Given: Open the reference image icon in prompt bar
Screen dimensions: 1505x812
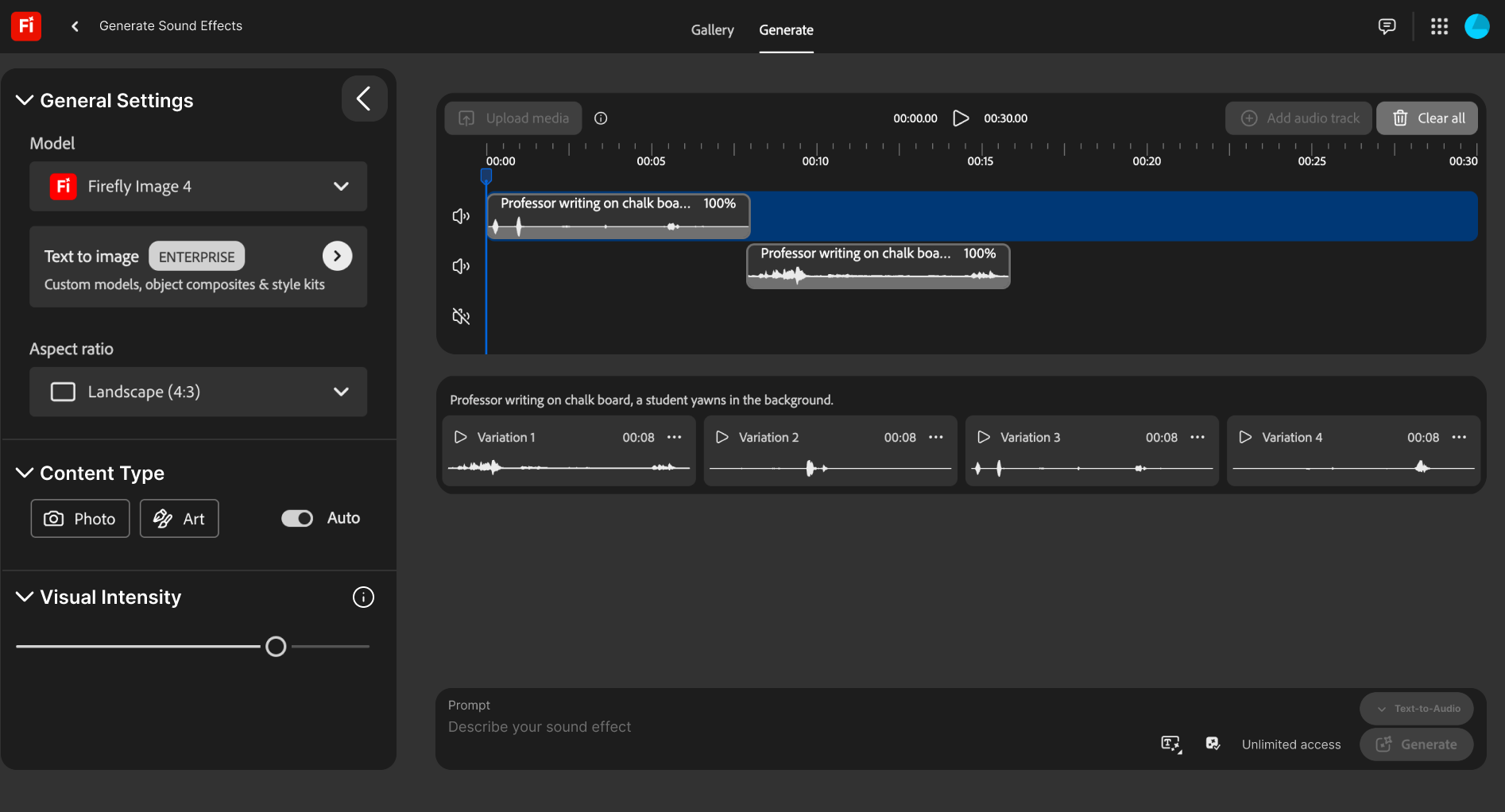Looking at the screenshot, I should click(1213, 743).
